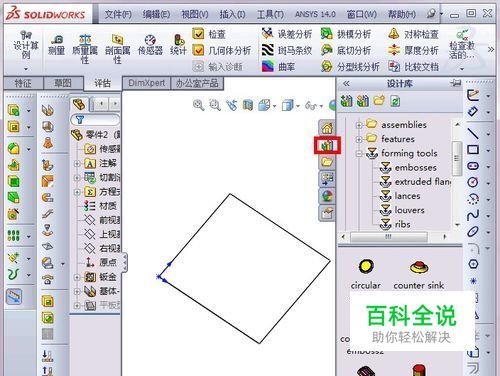This screenshot has width=500, height=376.
Task: Open the Measure (测量) tool
Action: coord(56,45)
